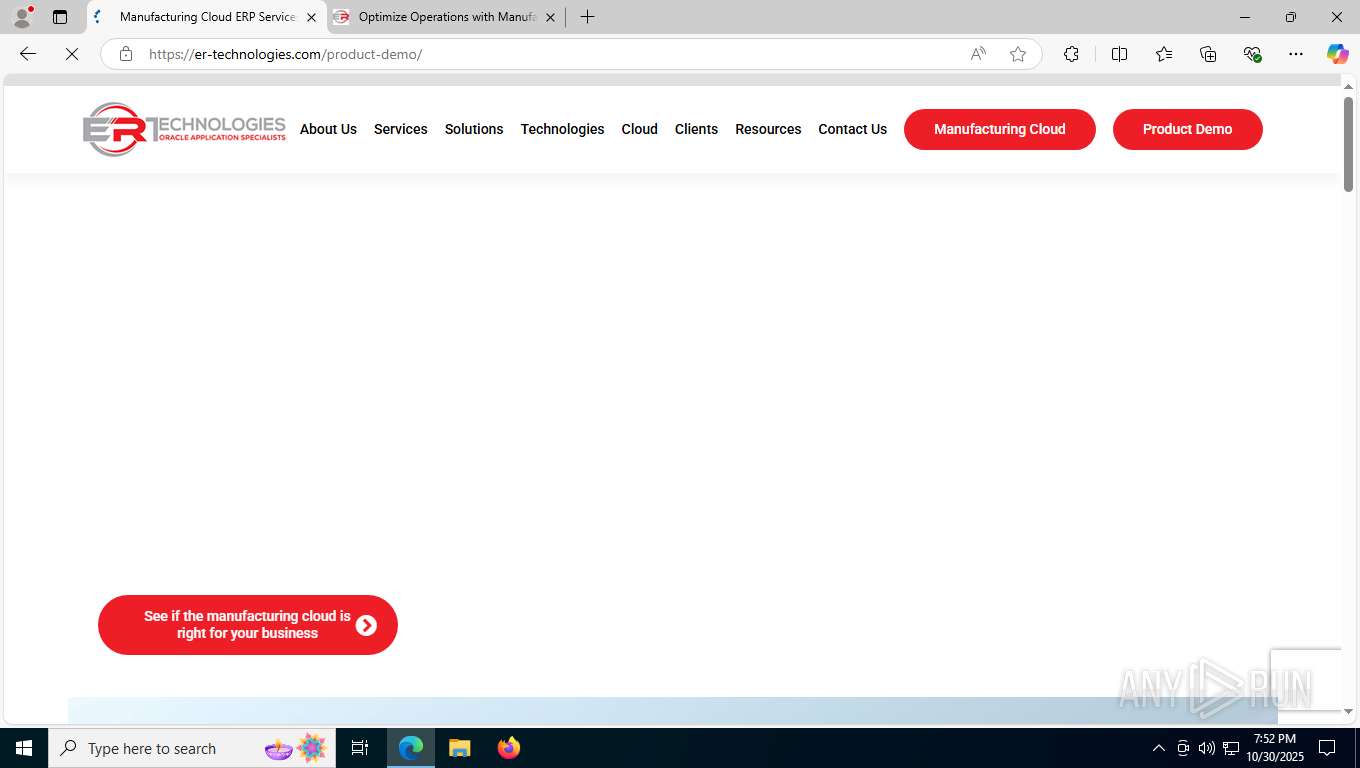Open the network status tray icon
The image size is (1360, 768).
(1231, 748)
